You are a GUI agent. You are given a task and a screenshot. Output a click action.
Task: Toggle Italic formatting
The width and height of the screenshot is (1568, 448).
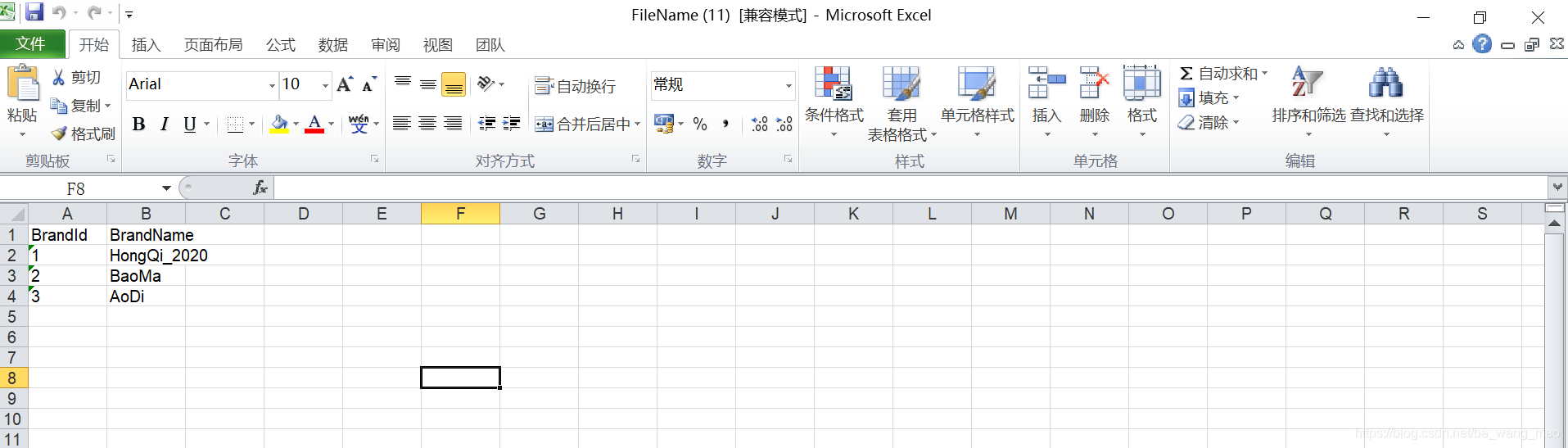click(x=165, y=124)
